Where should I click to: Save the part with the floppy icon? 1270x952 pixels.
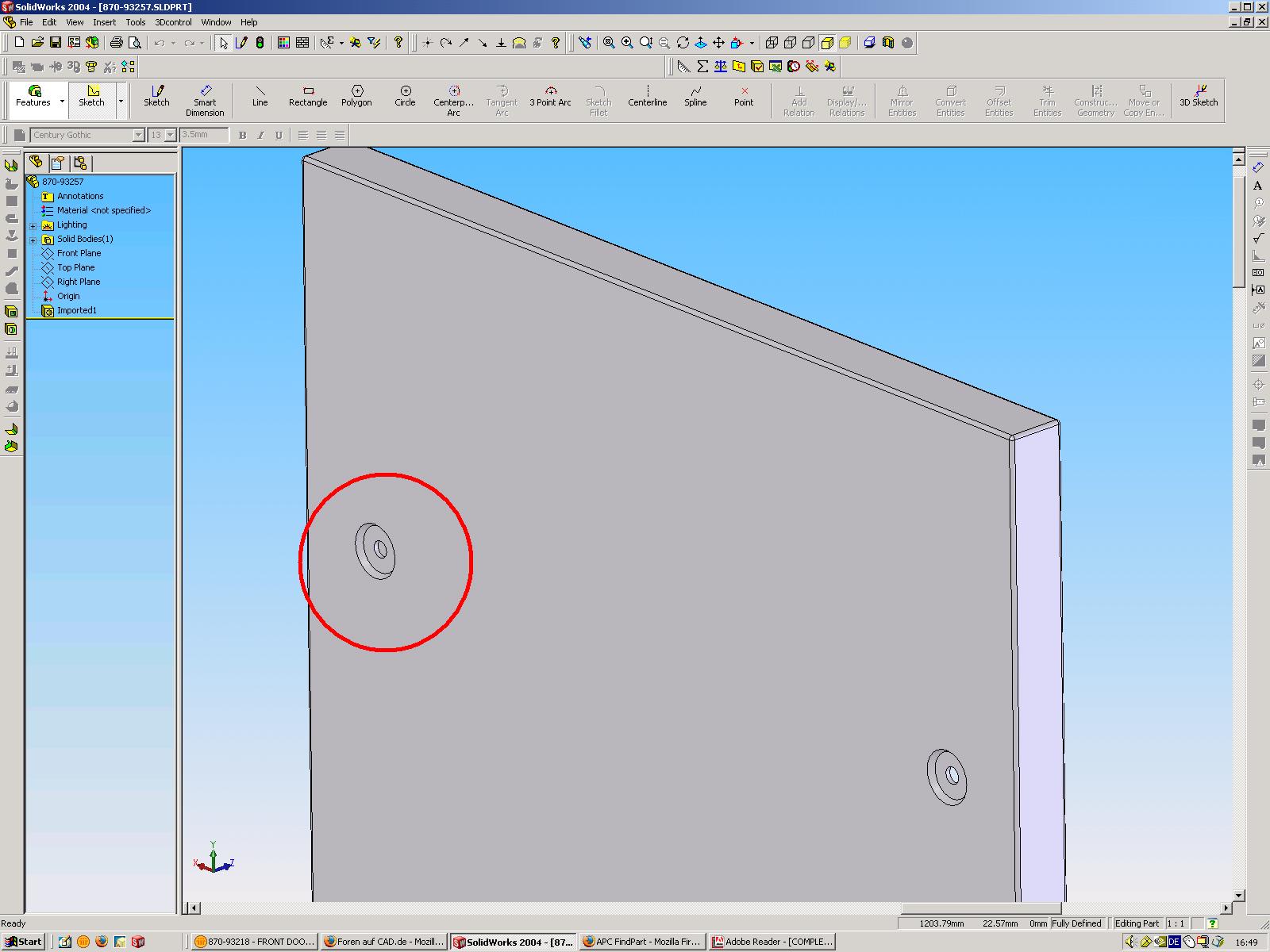pos(56,43)
